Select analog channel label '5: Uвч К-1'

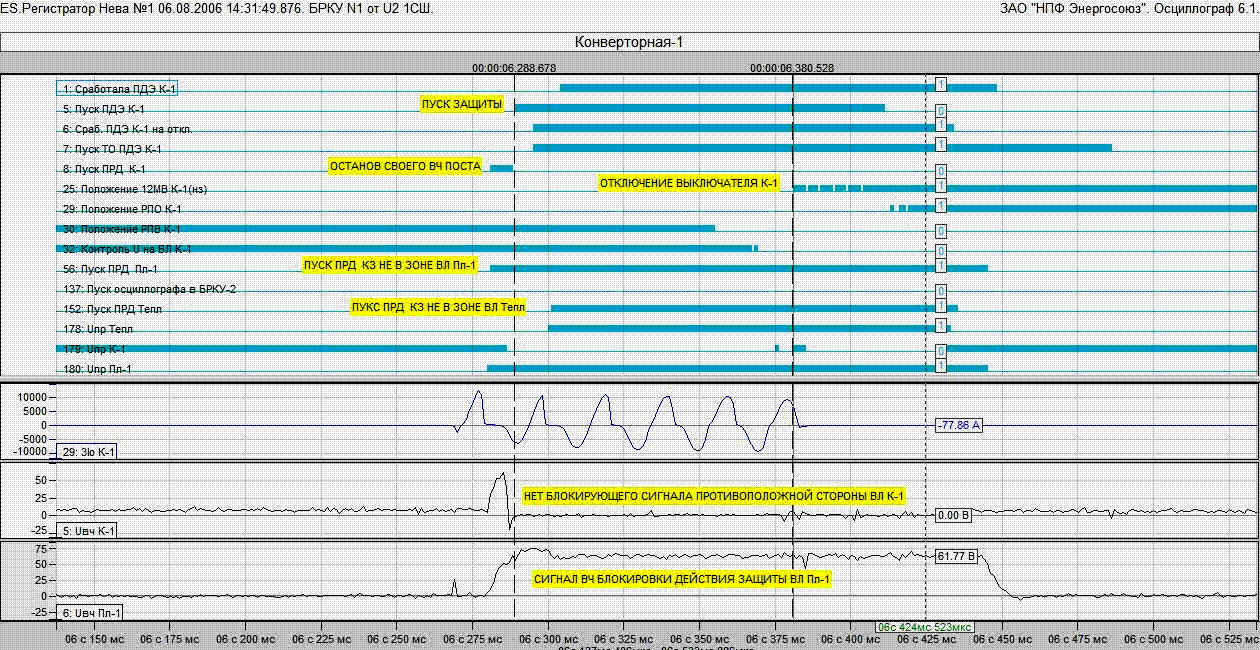click(88, 531)
